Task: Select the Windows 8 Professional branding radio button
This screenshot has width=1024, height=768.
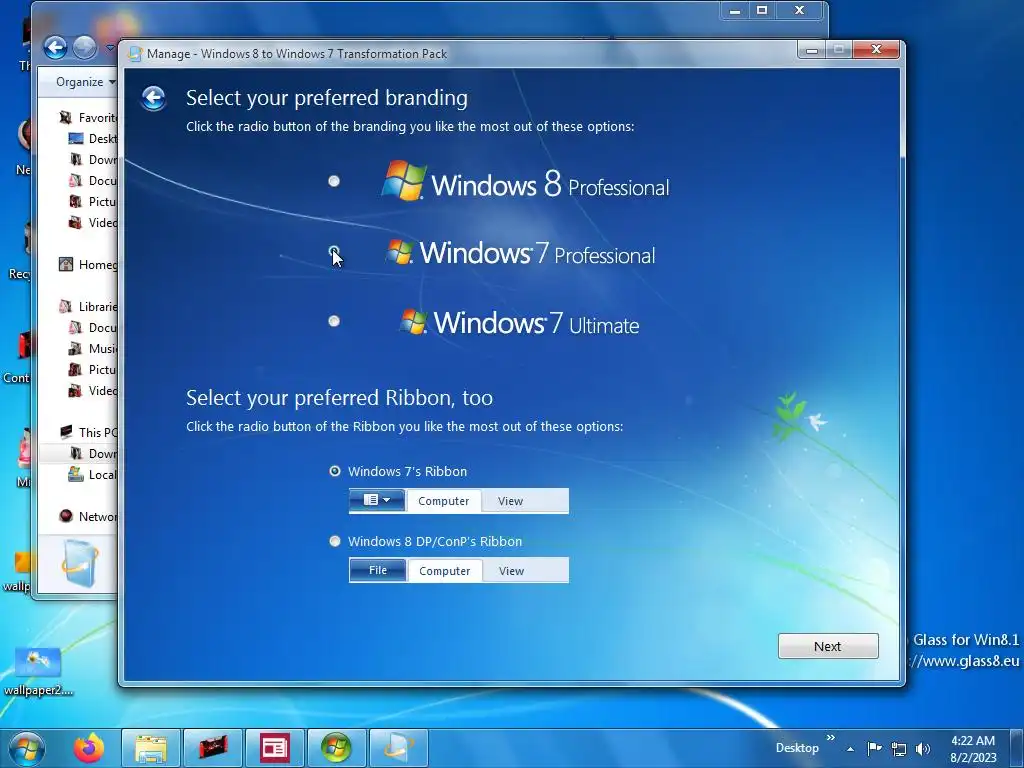Action: pyautogui.click(x=334, y=181)
